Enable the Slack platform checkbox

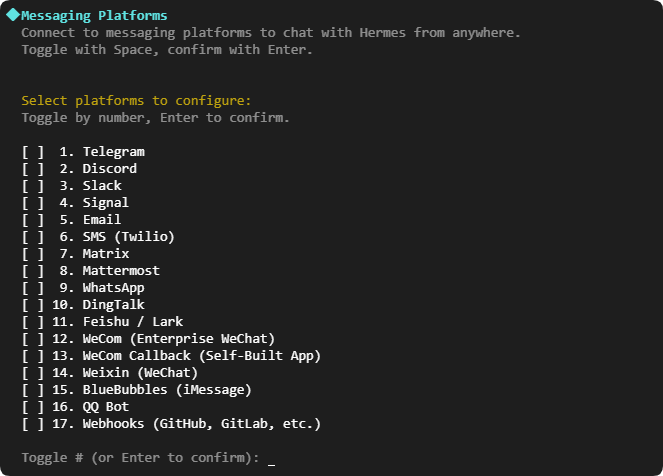pos(33,186)
